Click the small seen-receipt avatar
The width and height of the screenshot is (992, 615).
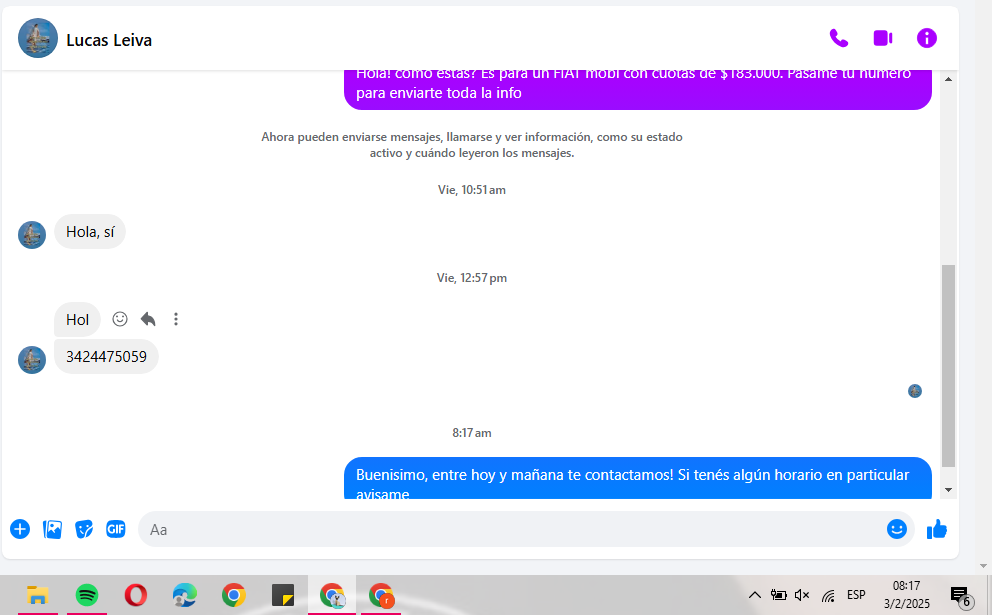tap(915, 391)
